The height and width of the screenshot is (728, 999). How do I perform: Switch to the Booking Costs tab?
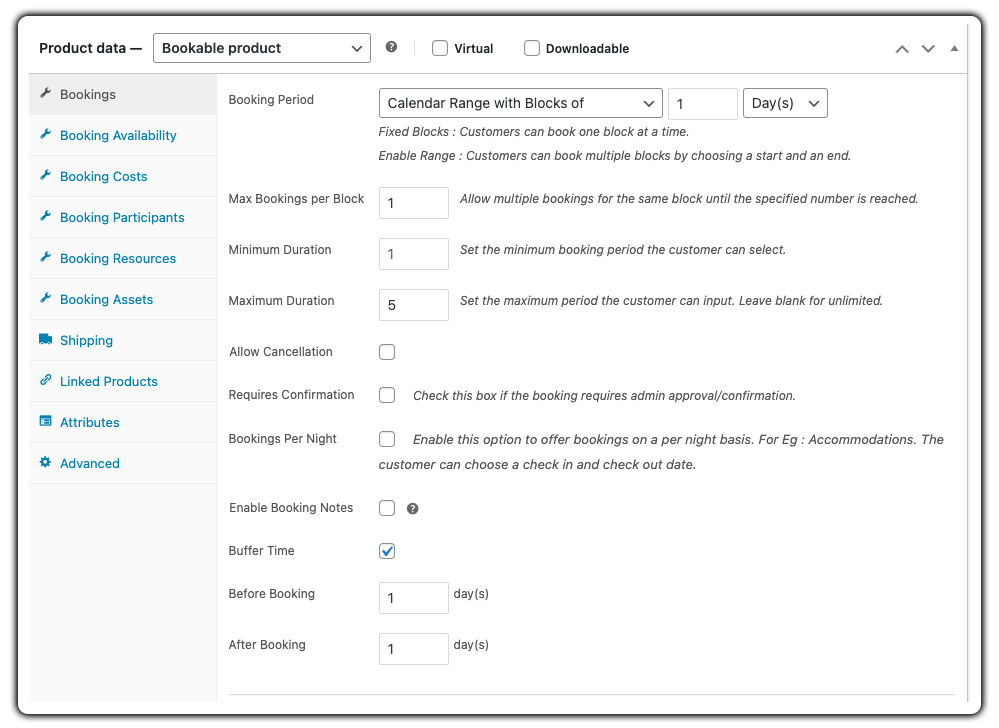click(x=123, y=176)
